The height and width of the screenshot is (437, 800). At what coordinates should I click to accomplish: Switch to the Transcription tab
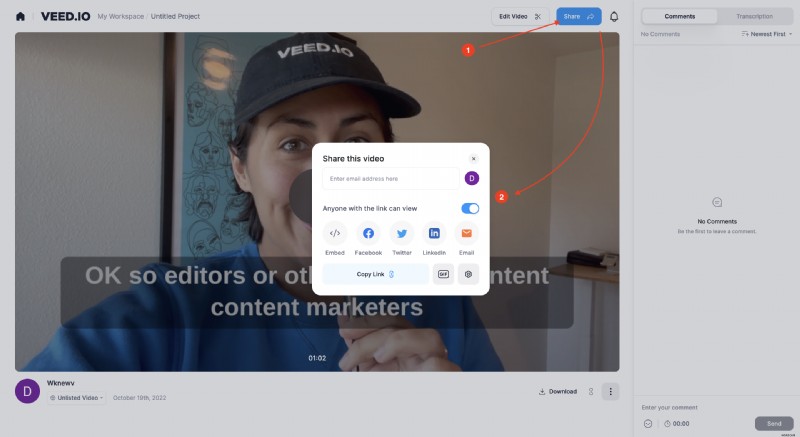click(755, 16)
